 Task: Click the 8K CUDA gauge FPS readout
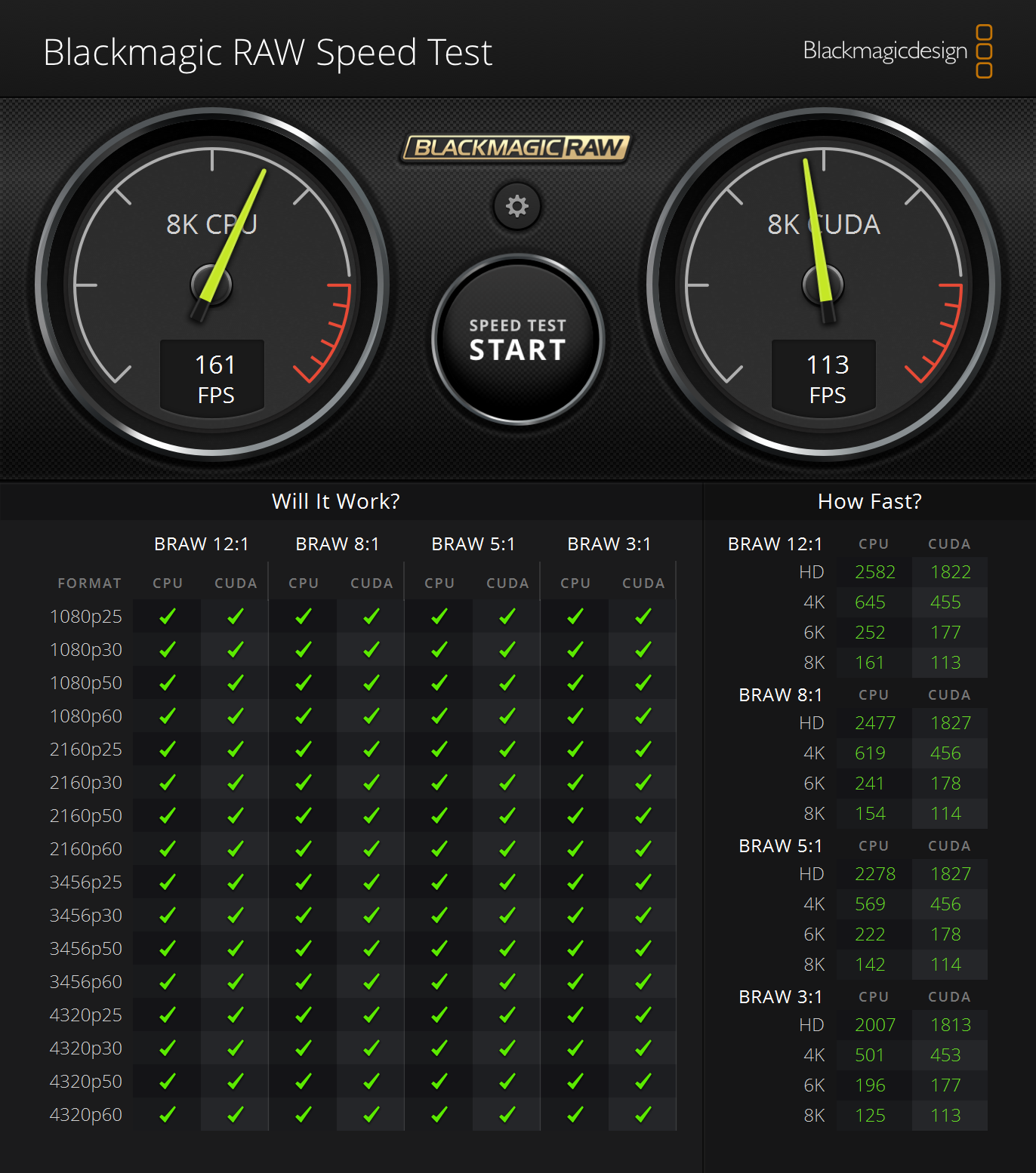824,379
